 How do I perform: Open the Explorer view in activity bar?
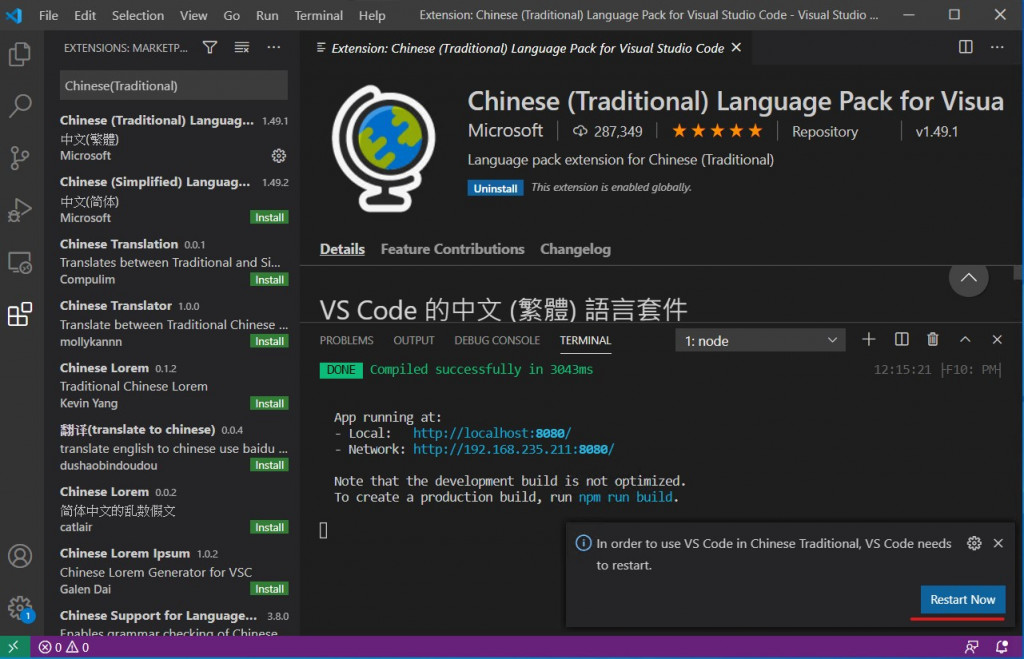pos(20,54)
